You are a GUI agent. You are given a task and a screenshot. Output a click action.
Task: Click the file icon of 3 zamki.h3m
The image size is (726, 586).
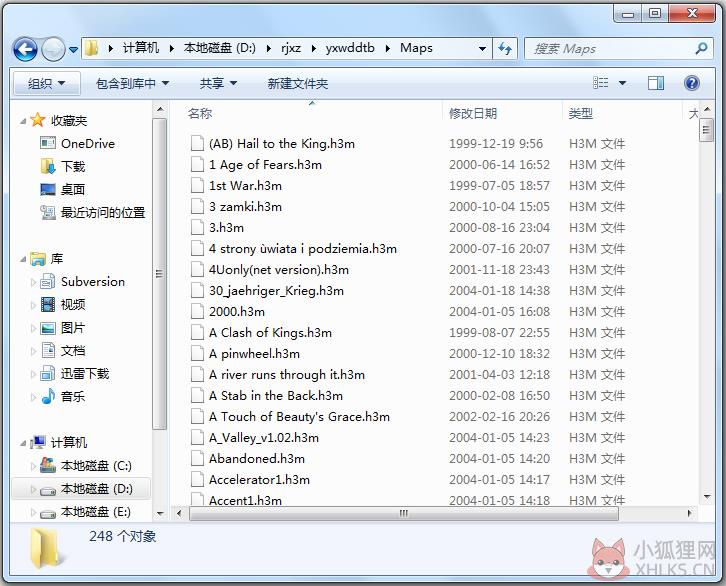click(x=197, y=206)
